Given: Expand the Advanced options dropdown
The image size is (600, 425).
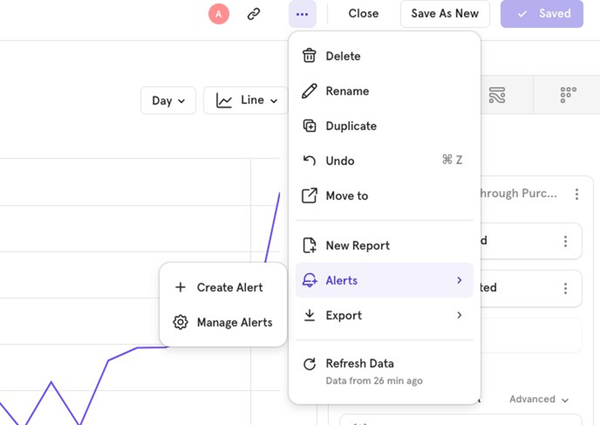Looking at the screenshot, I should click(539, 399).
